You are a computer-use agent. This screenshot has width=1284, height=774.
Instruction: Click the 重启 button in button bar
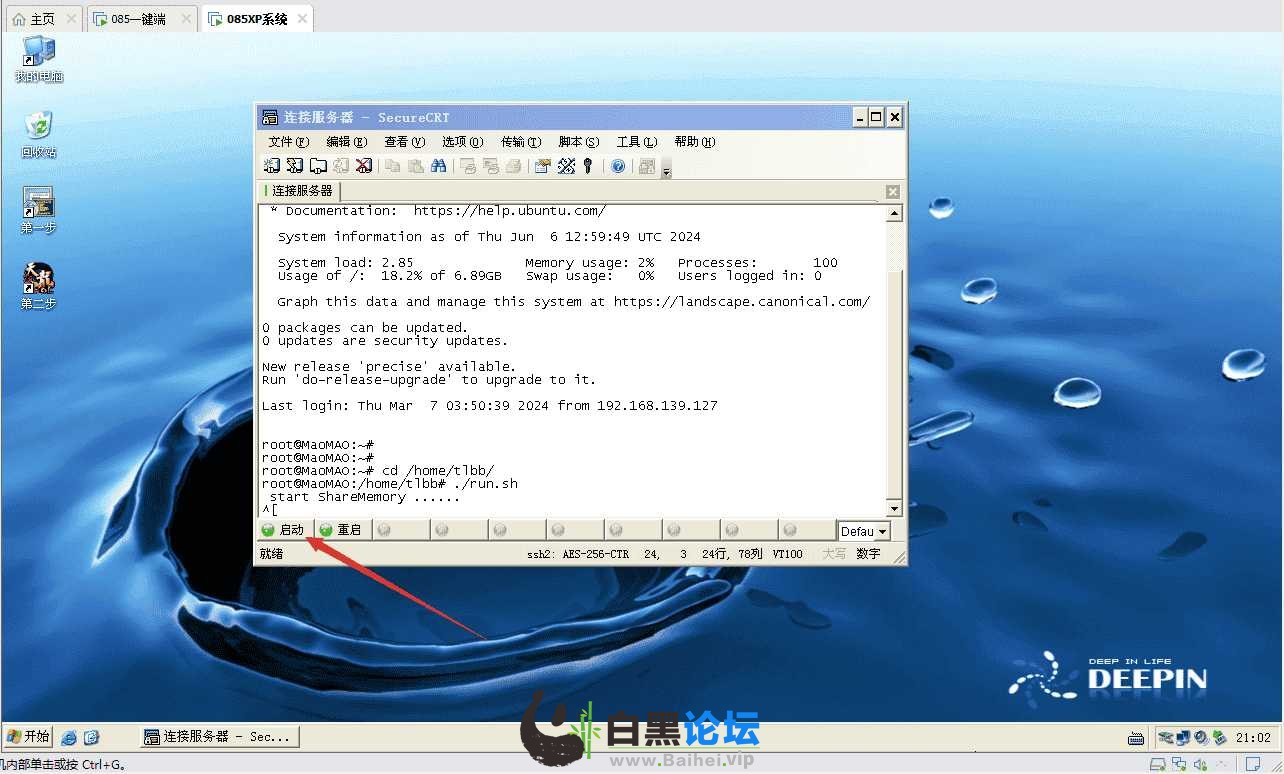click(x=343, y=530)
